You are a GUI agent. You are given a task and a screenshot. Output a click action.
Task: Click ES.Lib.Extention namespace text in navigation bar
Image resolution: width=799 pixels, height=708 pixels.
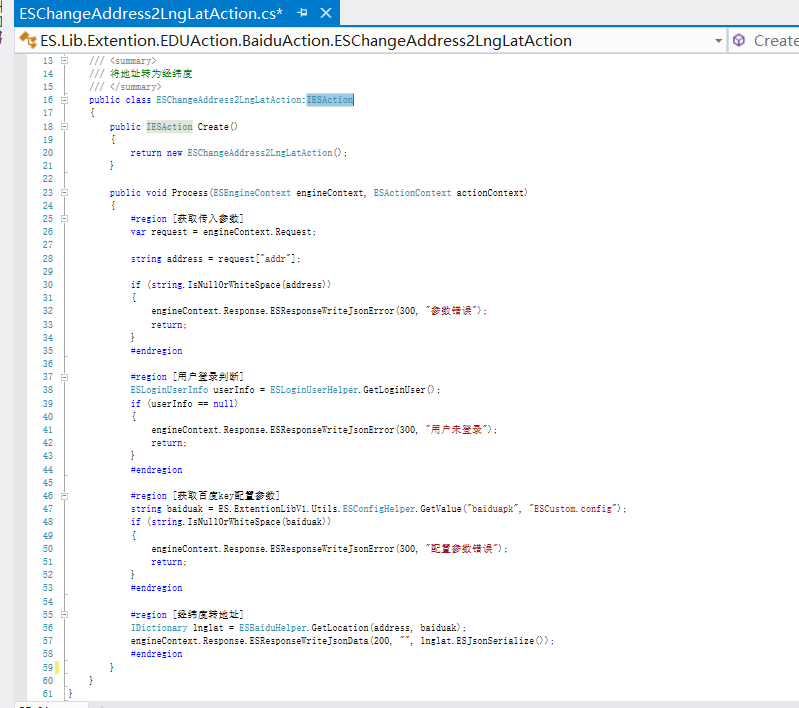(98, 41)
